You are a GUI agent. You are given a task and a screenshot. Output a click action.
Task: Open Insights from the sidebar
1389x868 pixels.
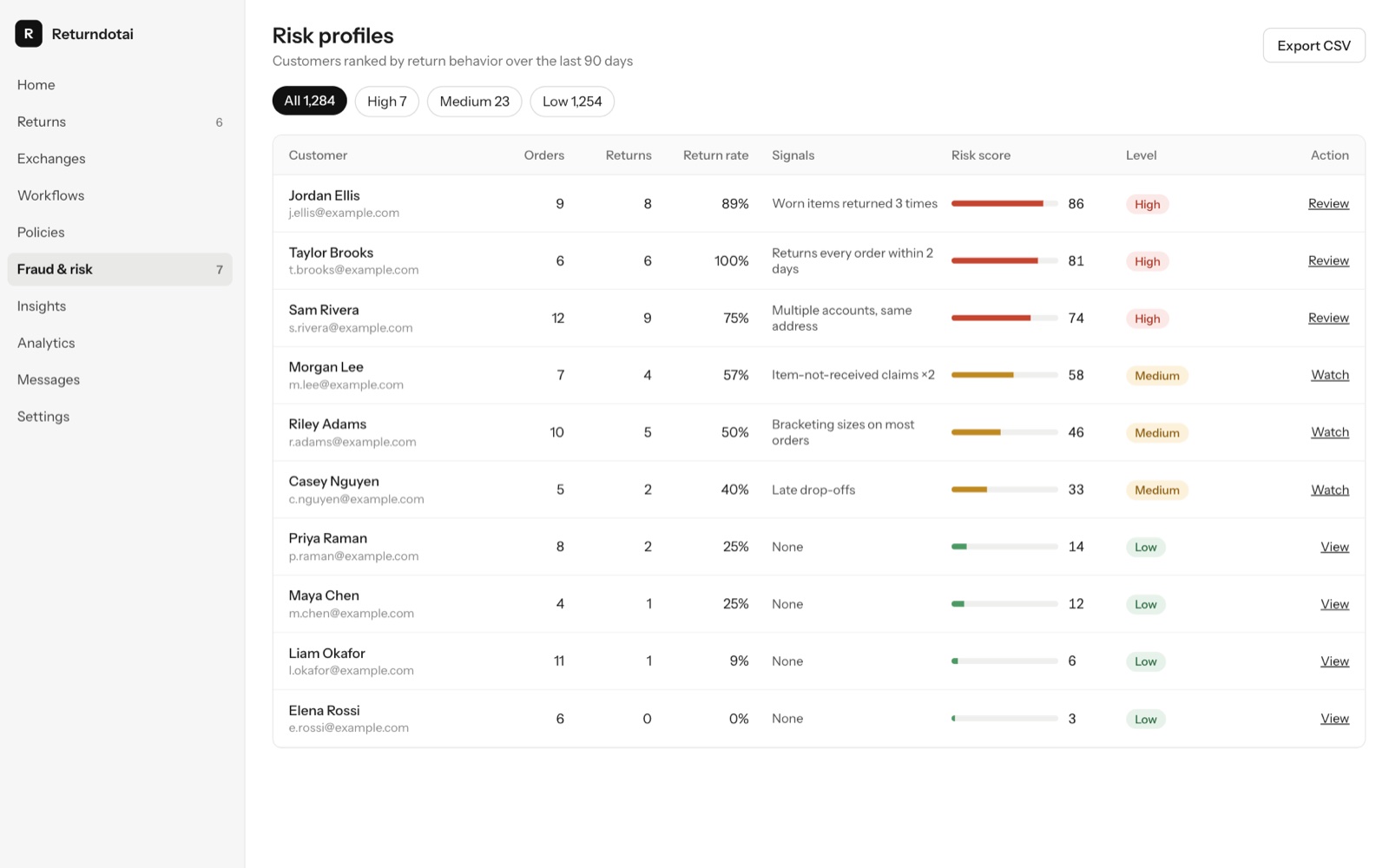120,306
